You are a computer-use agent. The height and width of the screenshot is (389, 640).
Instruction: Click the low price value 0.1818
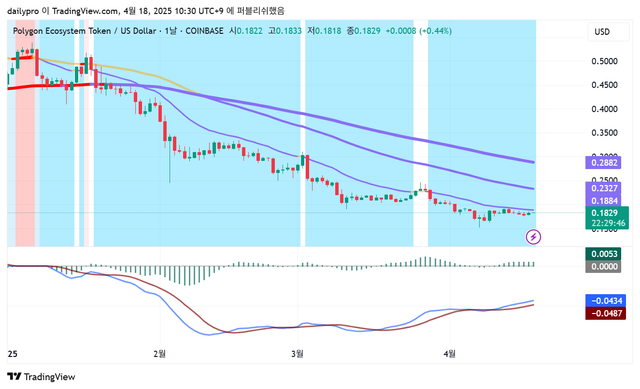click(x=328, y=31)
